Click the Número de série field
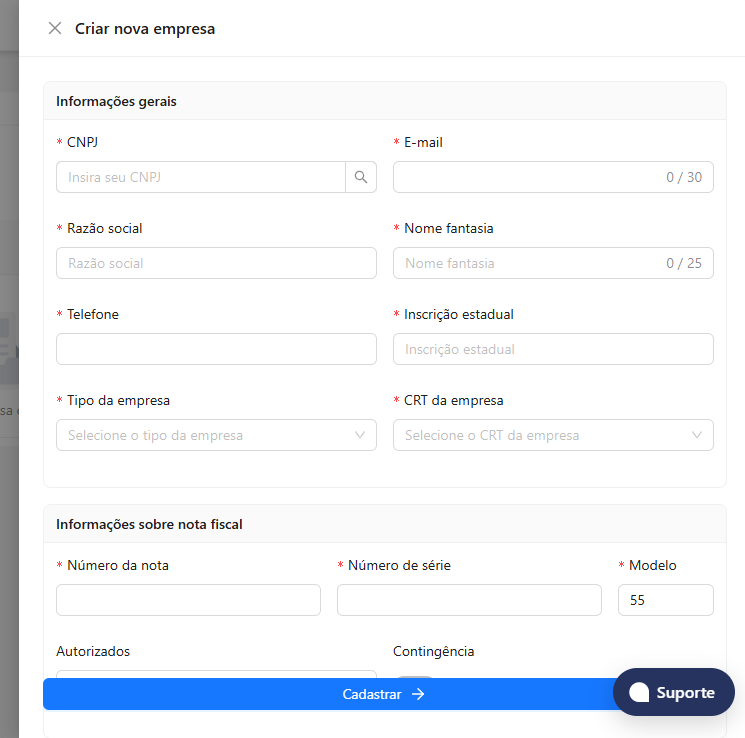745x738 pixels. tap(469, 600)
